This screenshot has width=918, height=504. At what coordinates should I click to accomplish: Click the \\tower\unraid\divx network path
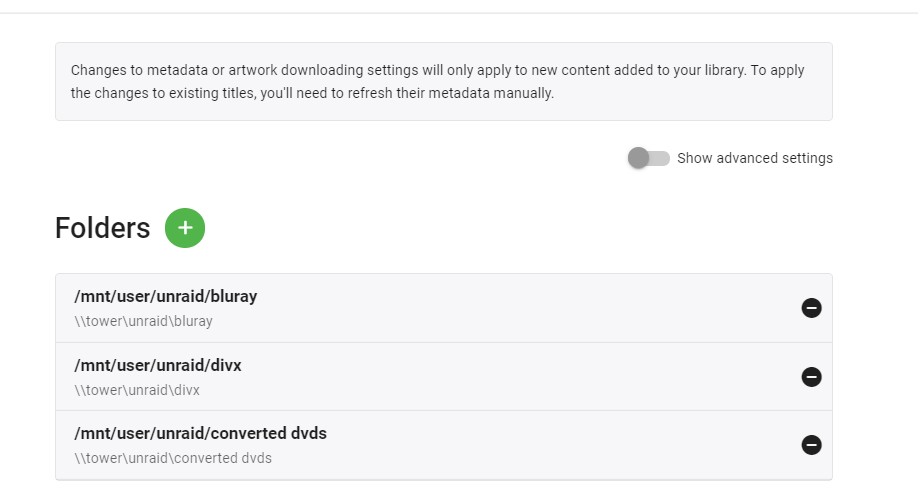(x=137, y=390)
